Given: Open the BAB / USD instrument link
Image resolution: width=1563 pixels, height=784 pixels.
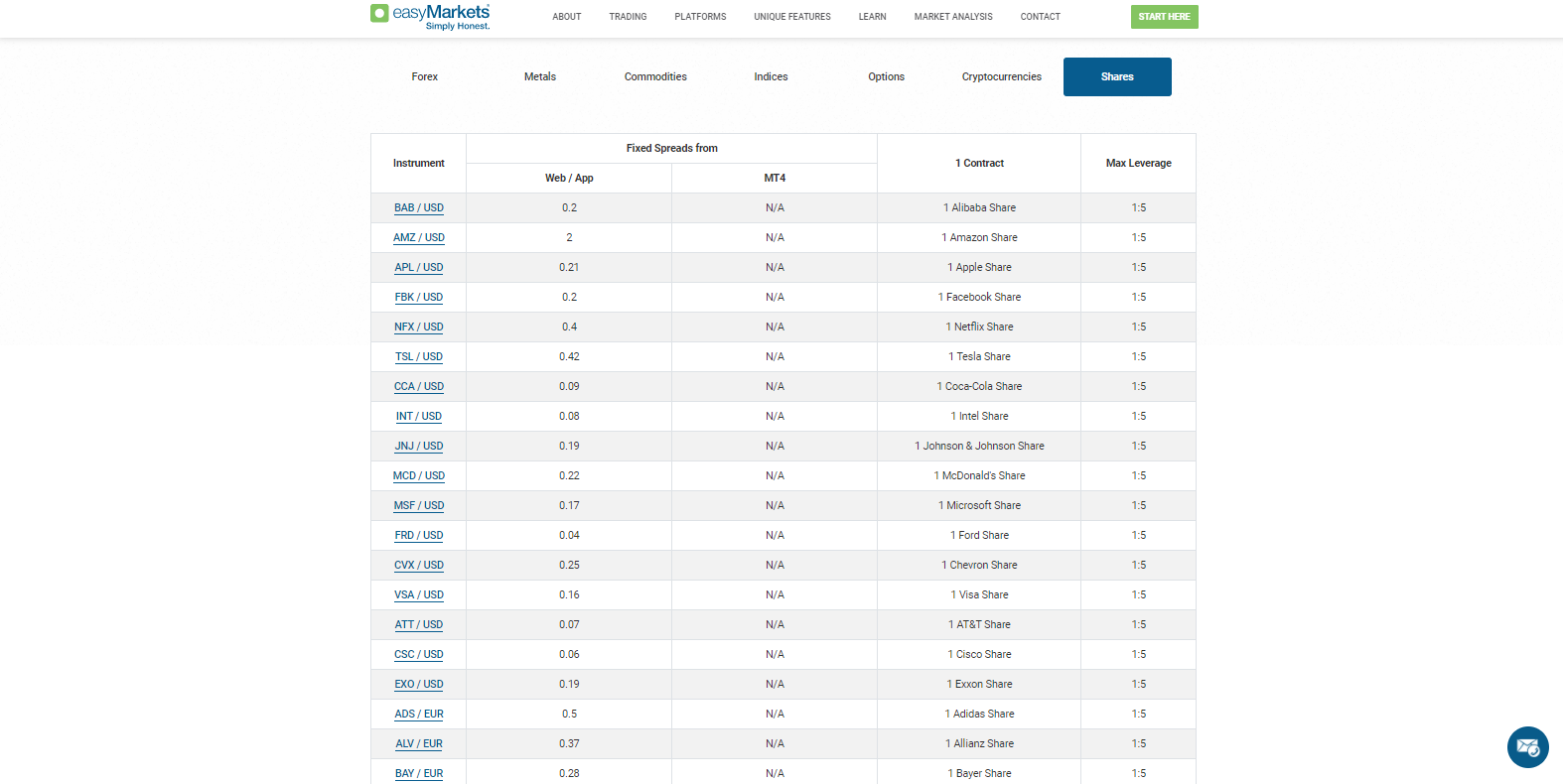Looking at the screenshot, I should coord(419,208).
